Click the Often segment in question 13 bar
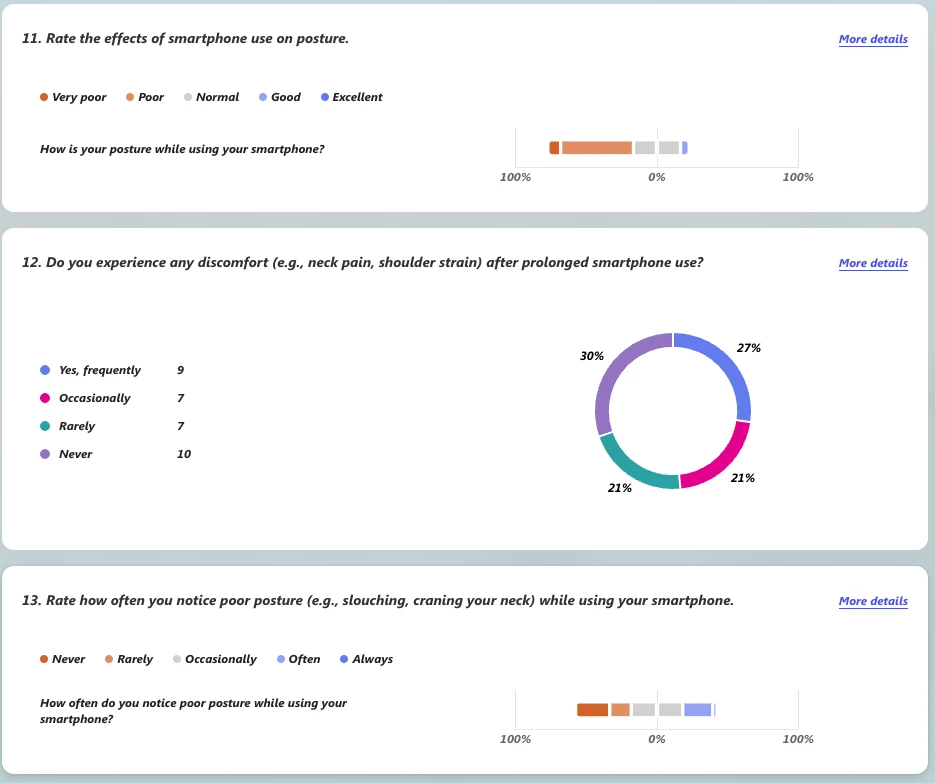Image resolution: width=935 pixels, height=783 pixels. pyautogui.click(x=698, y=710)
